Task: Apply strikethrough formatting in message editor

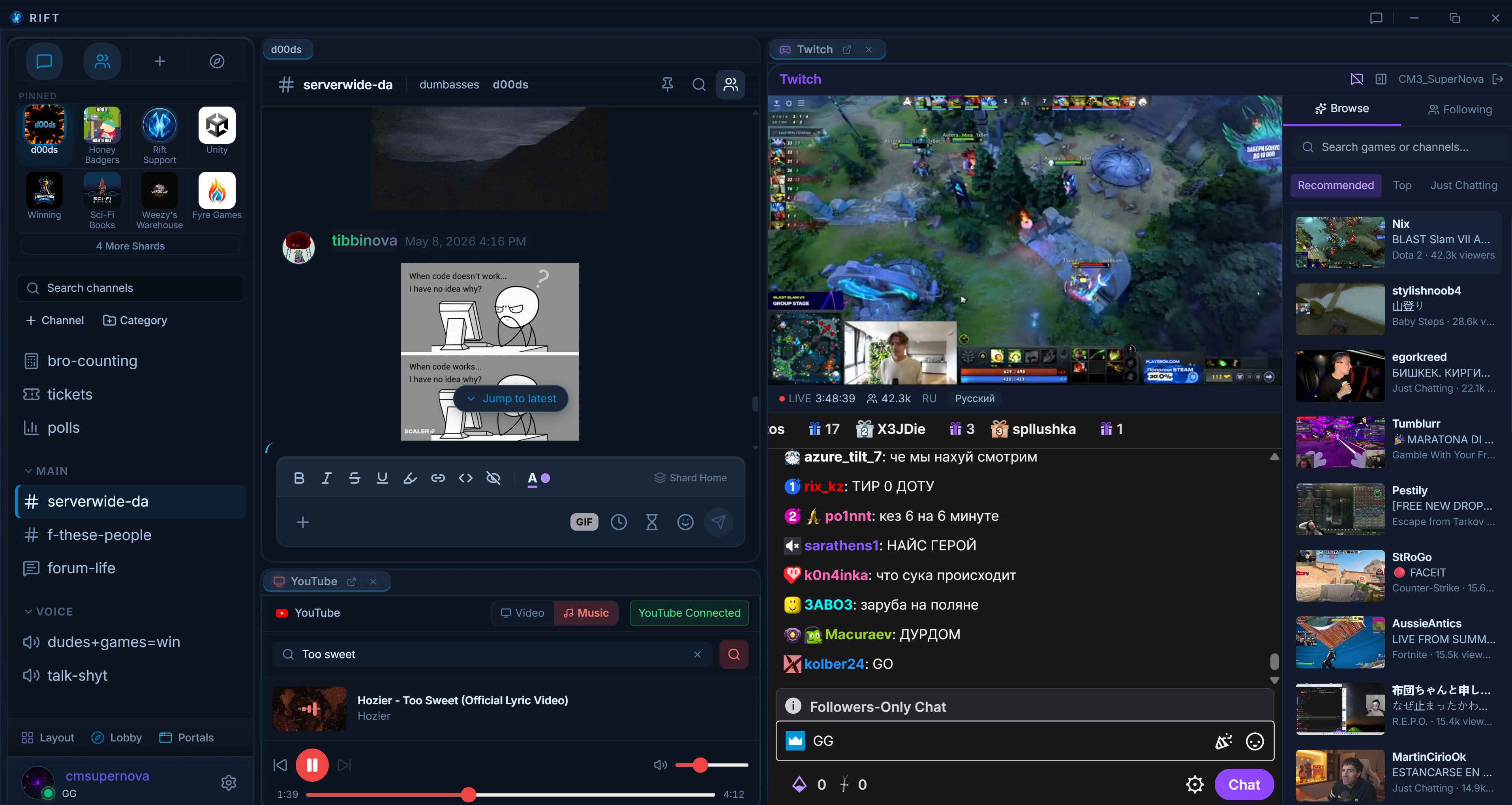Action: [x=355, y=478]
